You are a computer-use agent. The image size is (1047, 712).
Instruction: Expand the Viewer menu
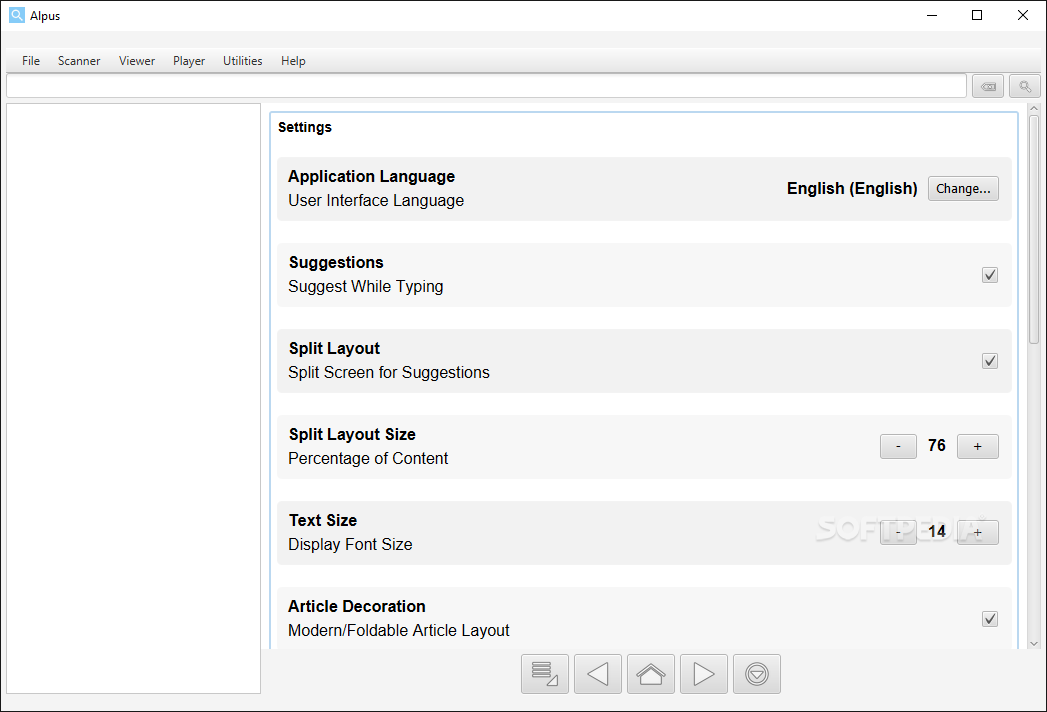click(x=137, y=61)
